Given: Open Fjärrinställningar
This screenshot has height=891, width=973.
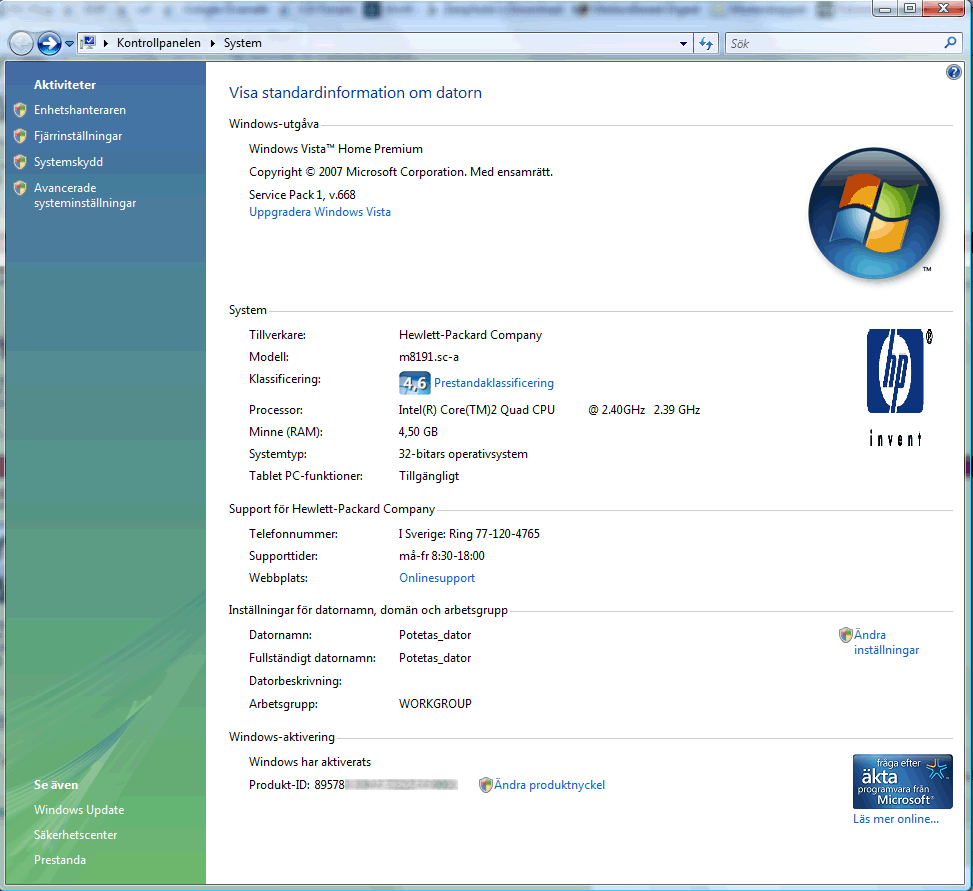Looking at the screenshot, I should coord(78,136).
